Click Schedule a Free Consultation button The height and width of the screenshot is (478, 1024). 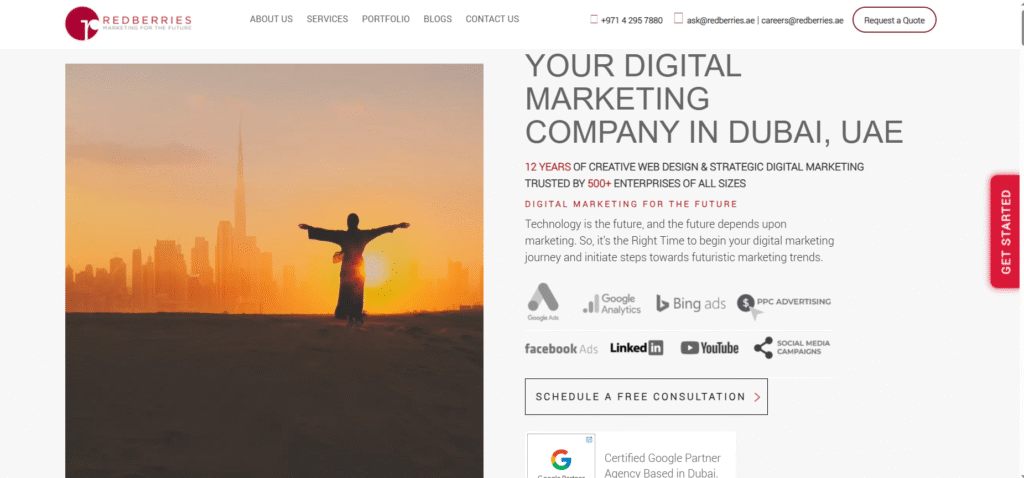[647, 396]
